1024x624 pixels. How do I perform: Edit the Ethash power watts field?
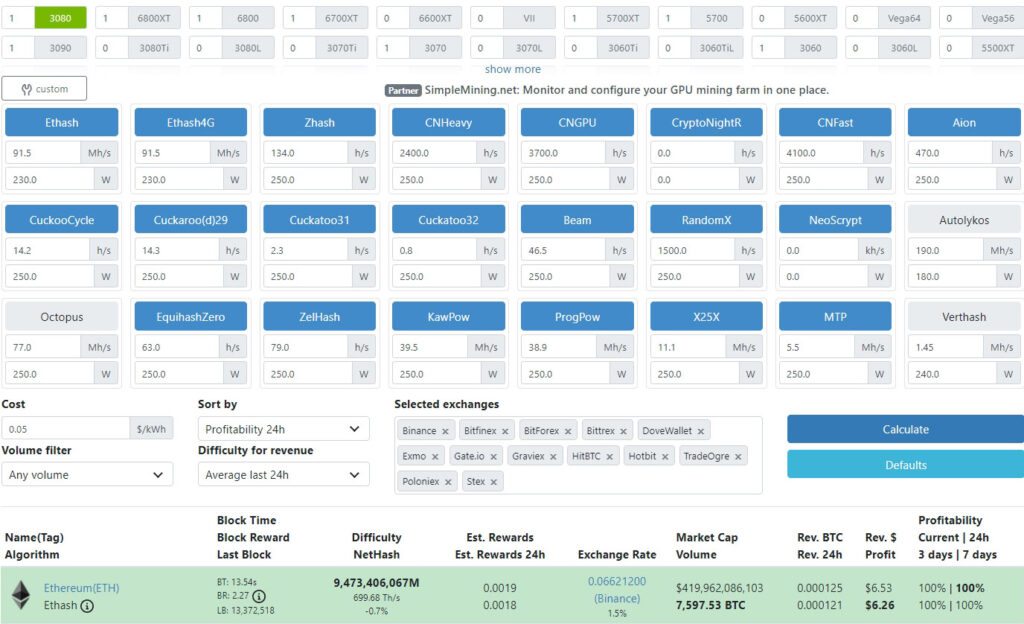pyautogui.click(x=50, y=179)
